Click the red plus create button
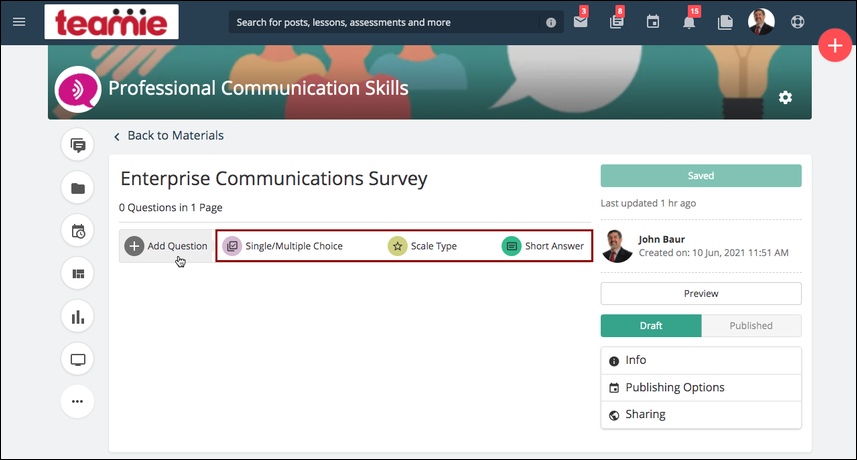The height and width of the screenshot is (460, 857). pyautogui.click(x=835, y=45)
